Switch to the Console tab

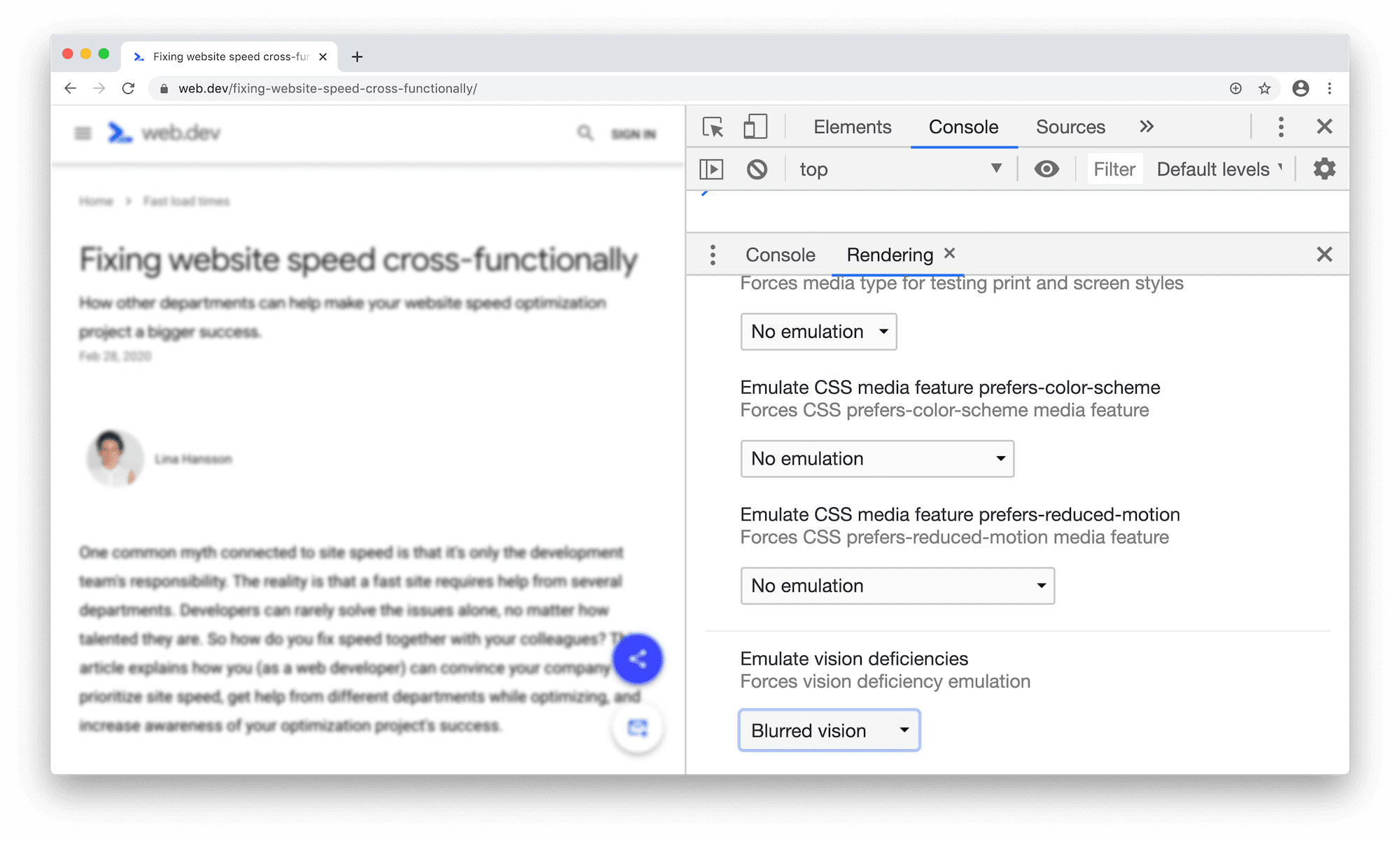click(780, 254)
